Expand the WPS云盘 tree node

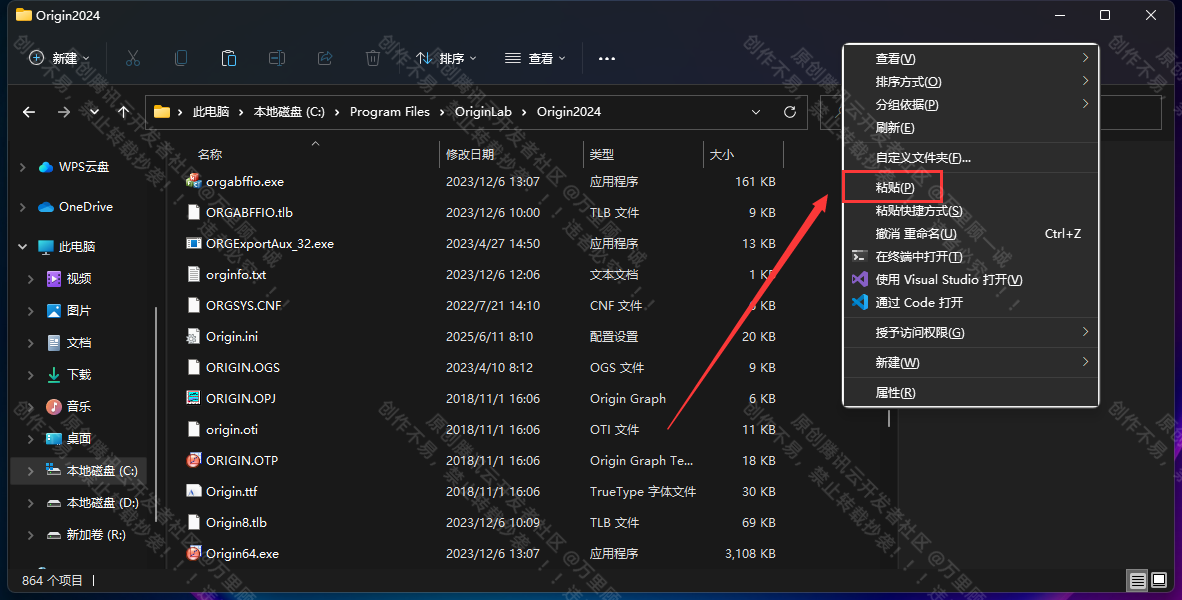(x=23, y=167)
